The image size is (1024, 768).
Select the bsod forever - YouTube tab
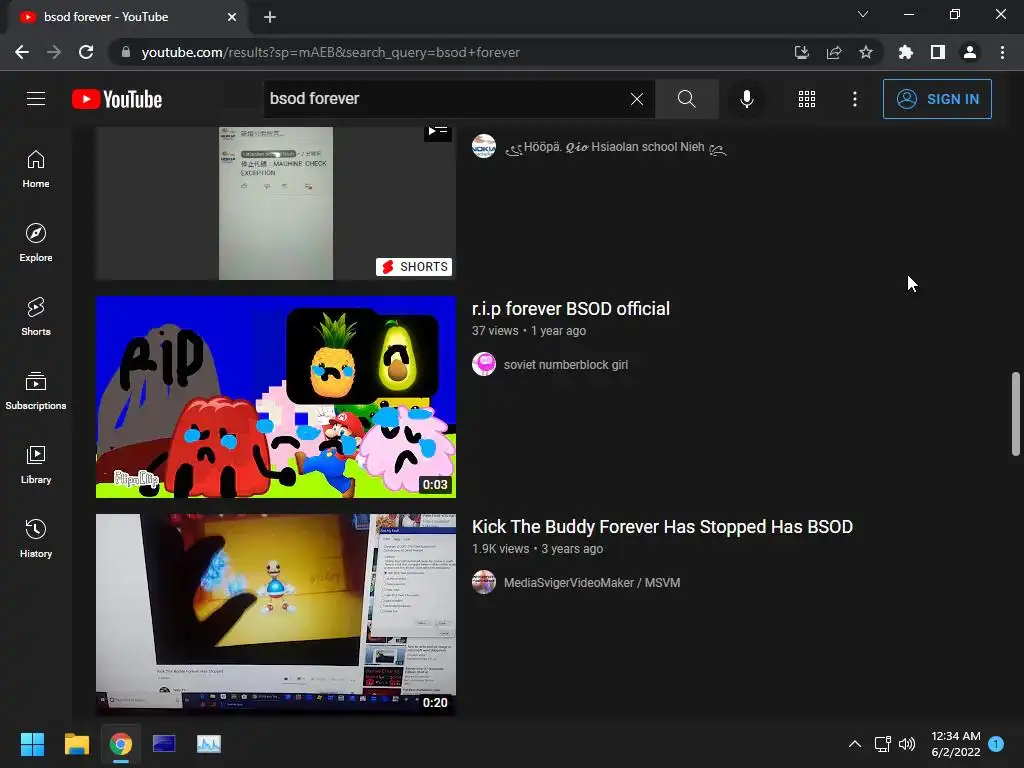tap(128, 17)
